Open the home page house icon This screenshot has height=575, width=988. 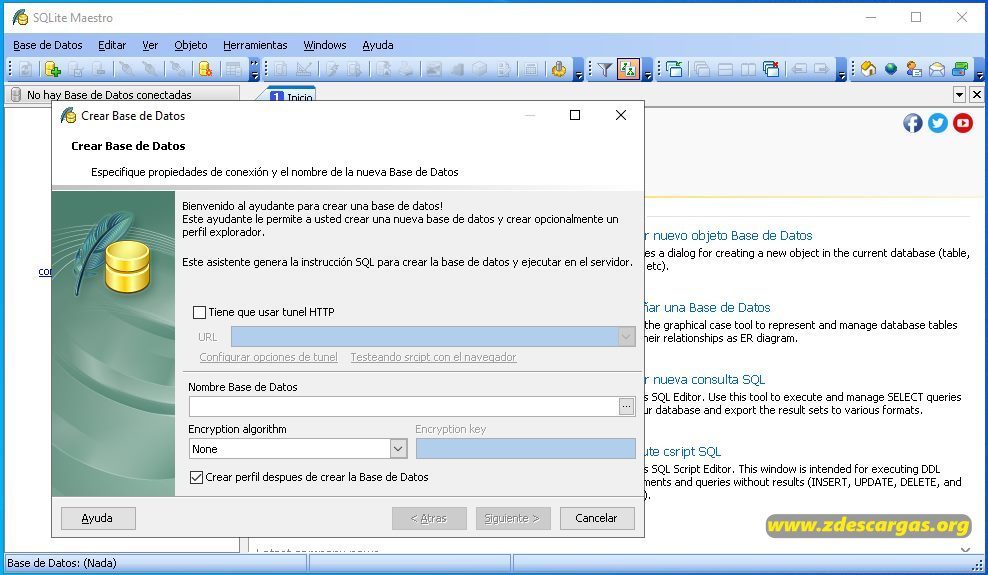[868, 69]
